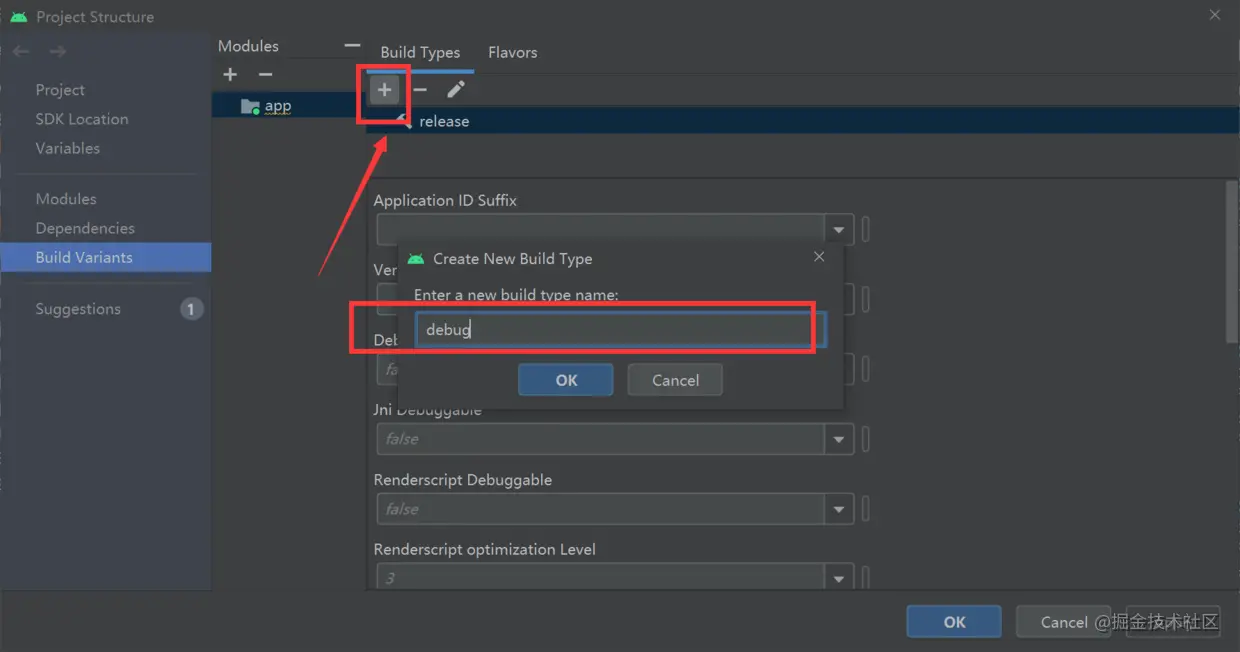Open the Suggestions section
The height and width of the screenshot is (652, 1240).
tap(78, 309)
